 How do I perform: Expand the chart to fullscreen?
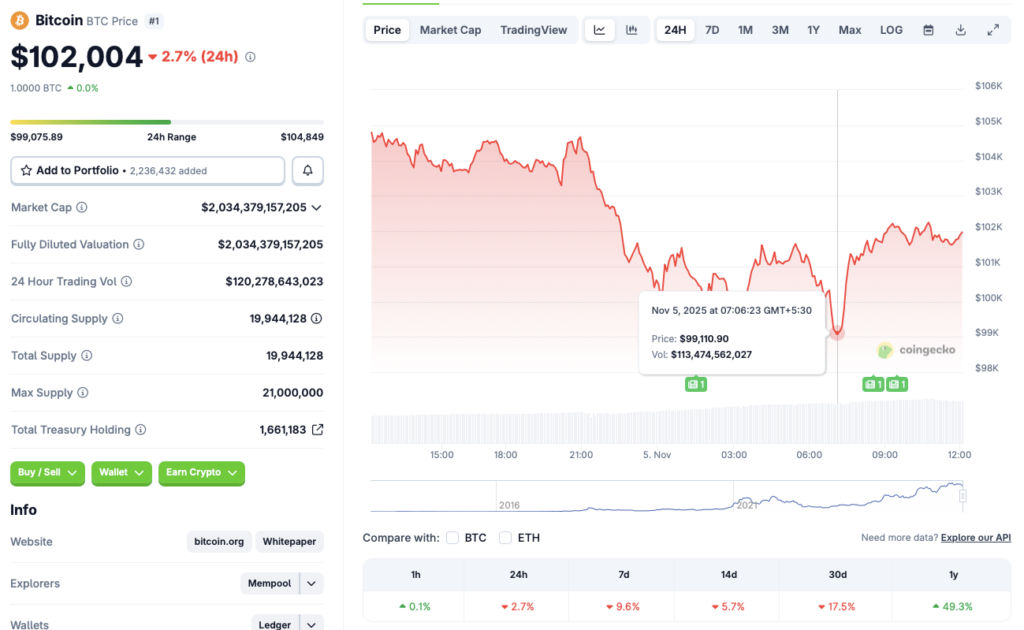click(994, 30)
